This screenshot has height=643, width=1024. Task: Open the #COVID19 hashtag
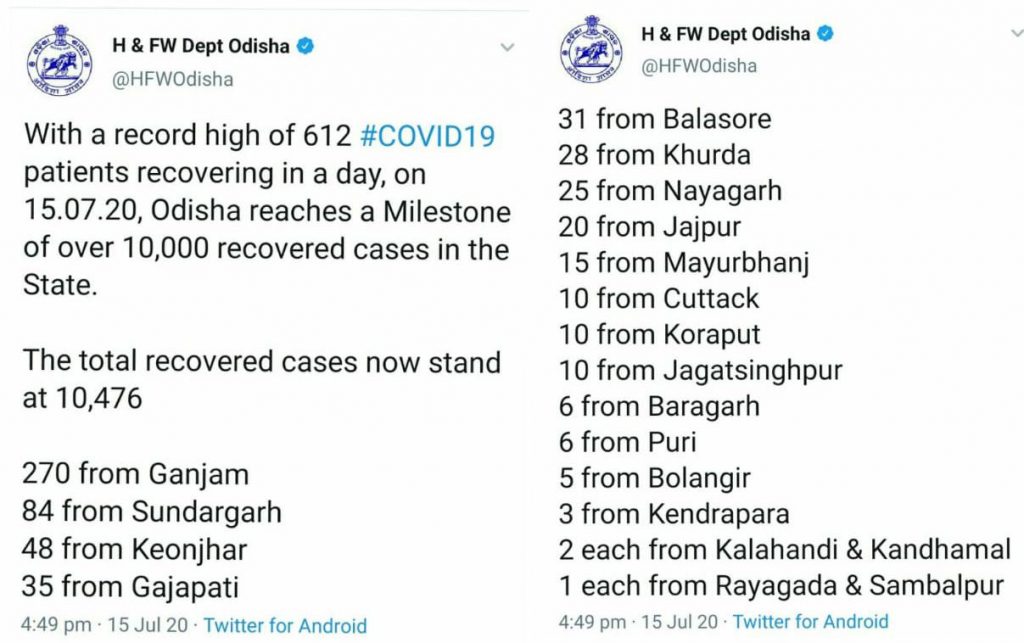tap(427, 136)
